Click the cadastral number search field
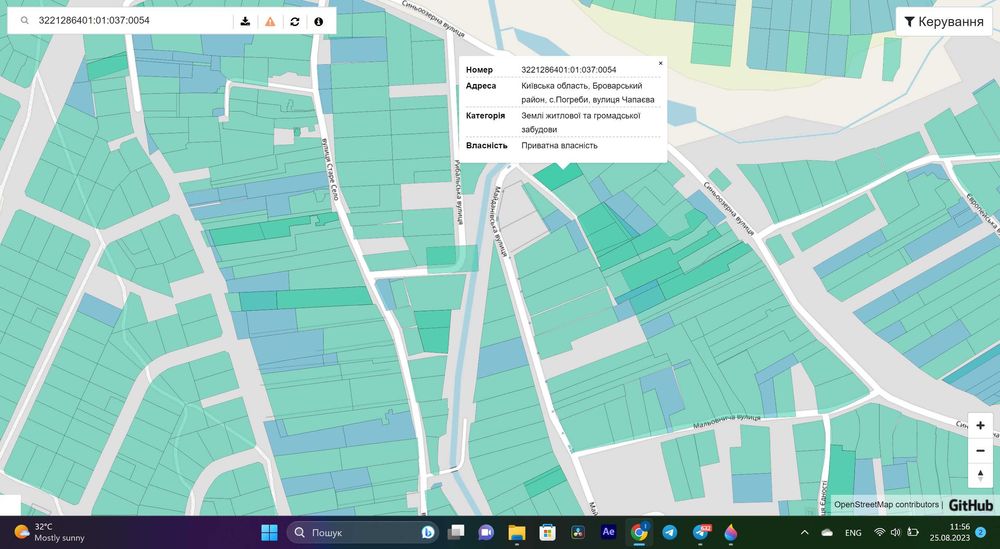 point(130,21)
